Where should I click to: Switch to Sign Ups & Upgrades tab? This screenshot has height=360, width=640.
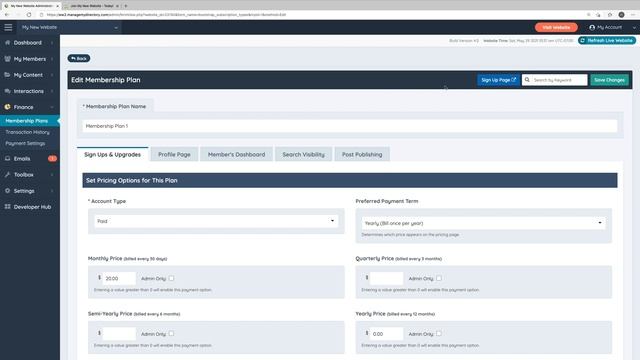point(113,154)
